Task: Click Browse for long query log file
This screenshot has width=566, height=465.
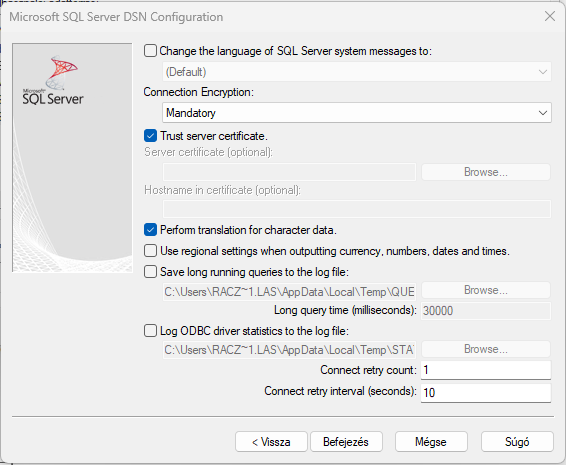Action: point(486,290)
